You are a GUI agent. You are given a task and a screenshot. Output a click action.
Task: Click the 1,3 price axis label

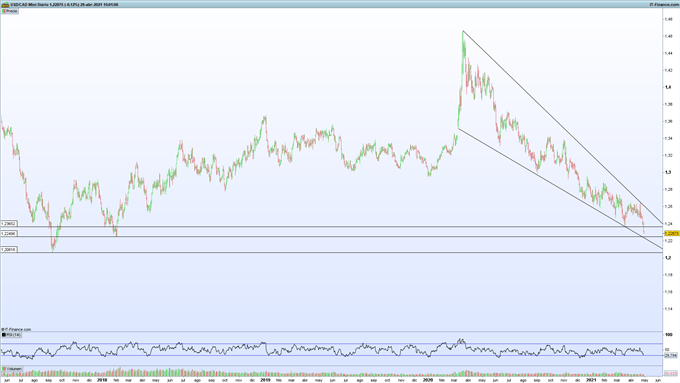tap(668, 172)
